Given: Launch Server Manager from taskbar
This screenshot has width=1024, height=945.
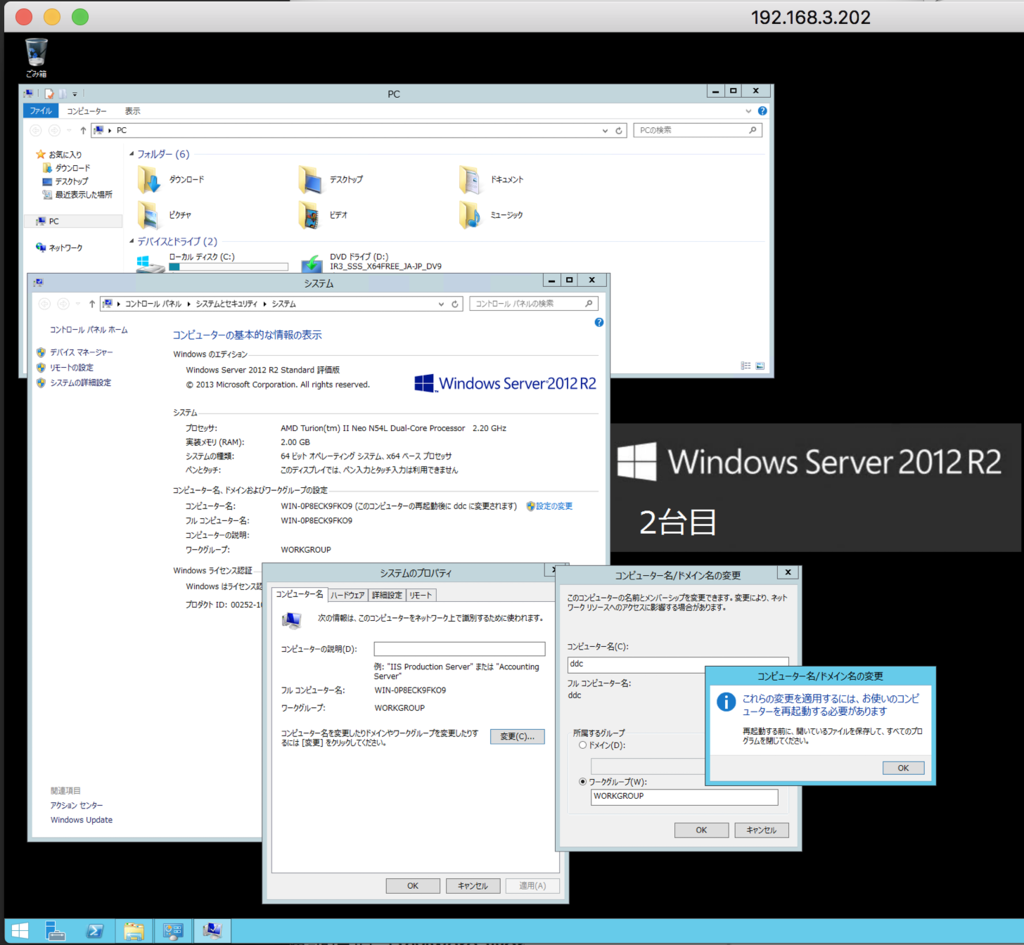Looking at the screenshot, I should 55,931.
